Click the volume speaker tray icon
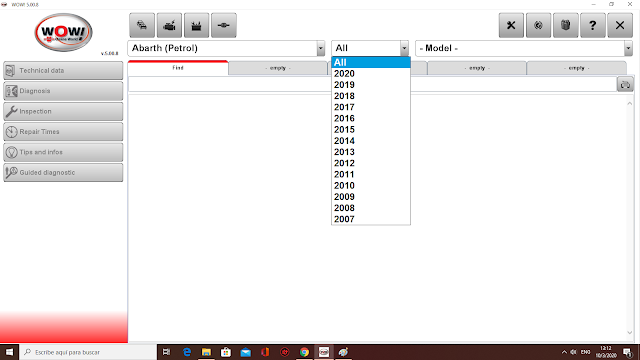The image size is (640, 360). [x=573, y=352]
